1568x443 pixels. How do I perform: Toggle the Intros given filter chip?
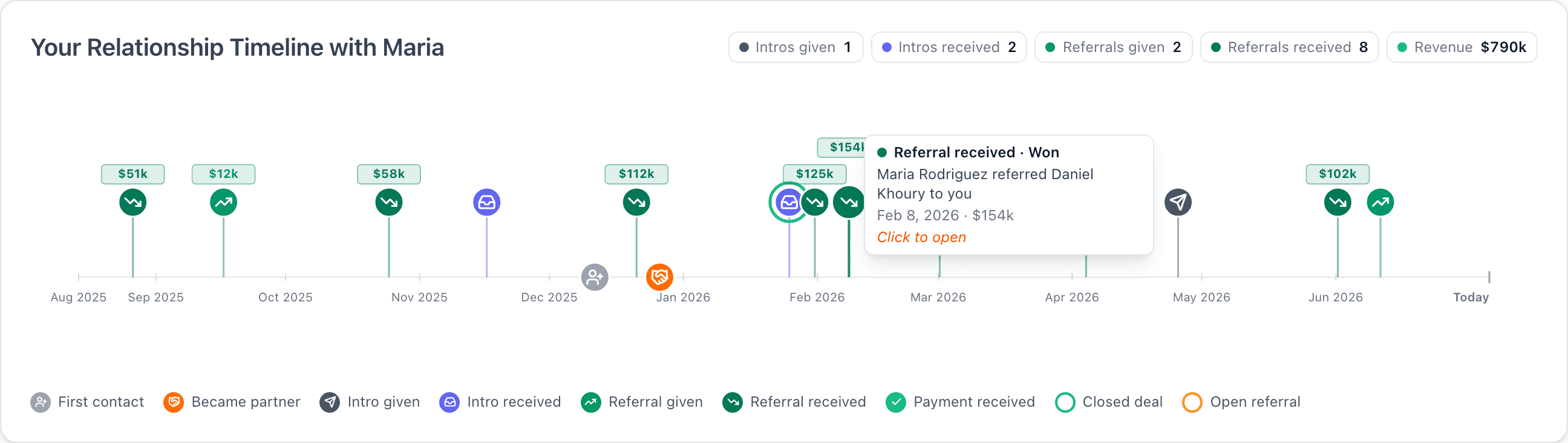tap(795, 48)
